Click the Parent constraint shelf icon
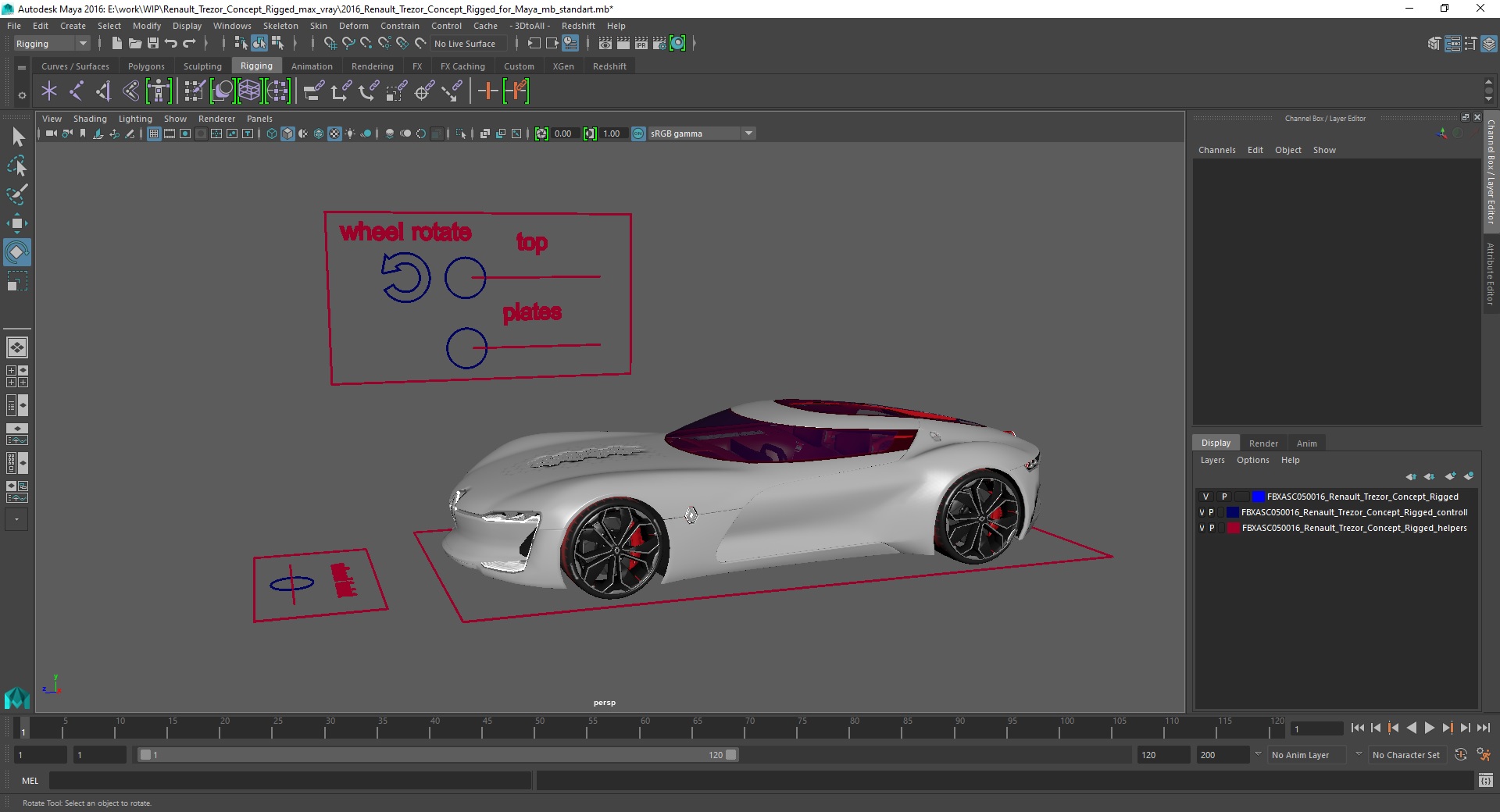The height and width of the screenshot is (812, 1500). tap(314, 91)
